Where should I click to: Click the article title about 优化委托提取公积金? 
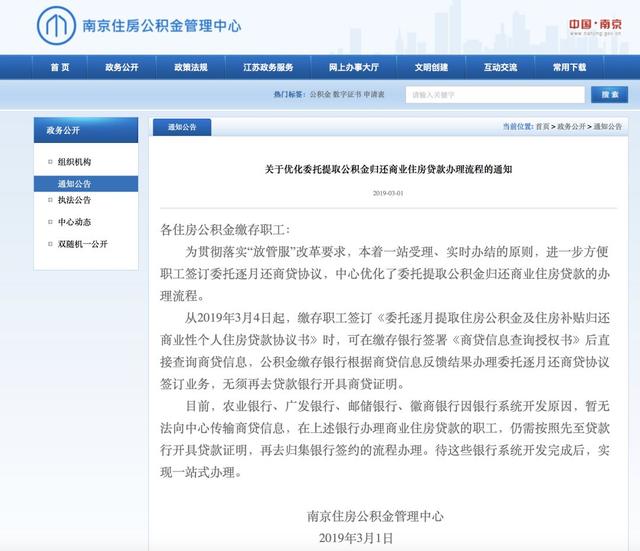pyautogui.click(x=388, y=169)
